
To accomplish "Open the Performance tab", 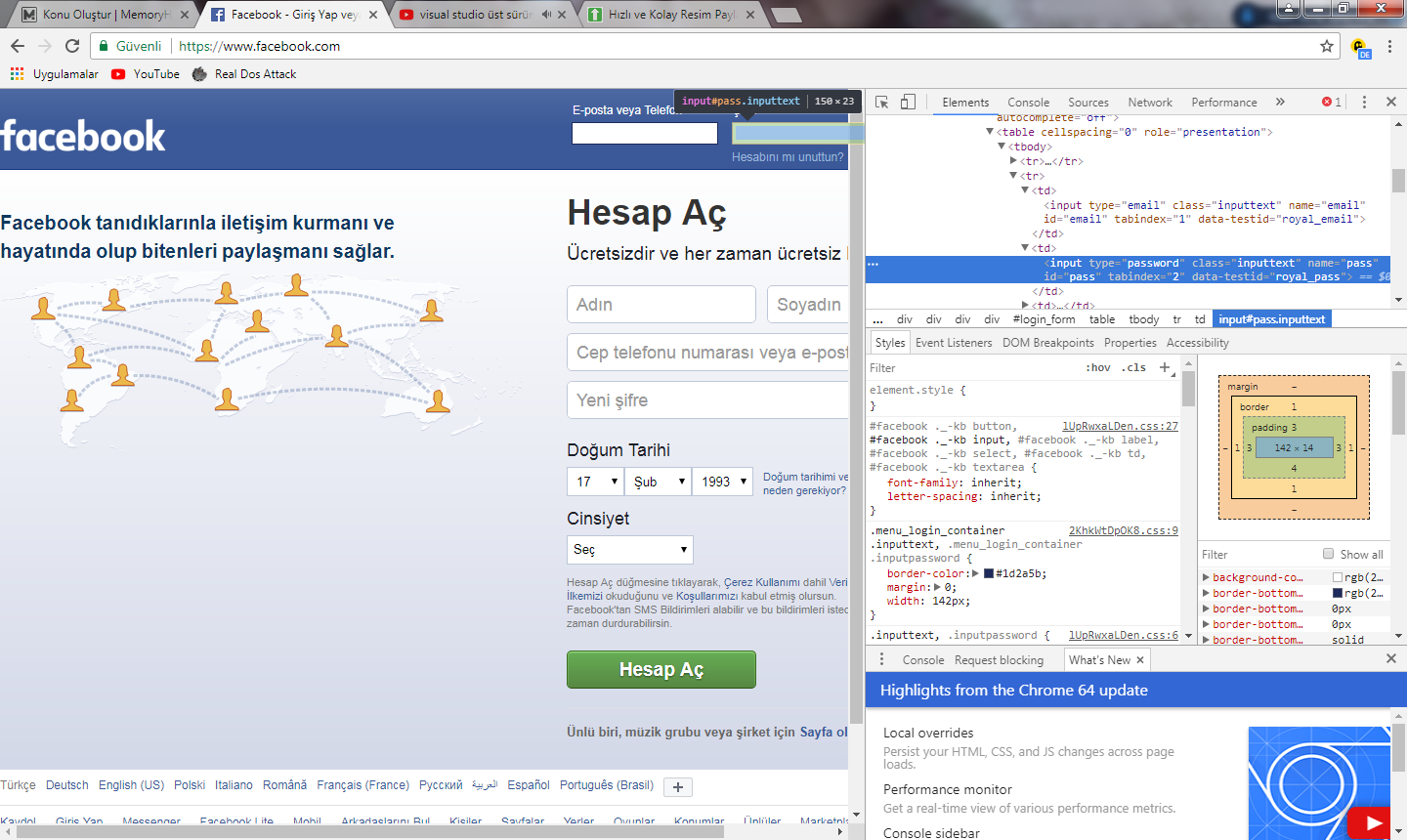I will (x=1224, y=102).
